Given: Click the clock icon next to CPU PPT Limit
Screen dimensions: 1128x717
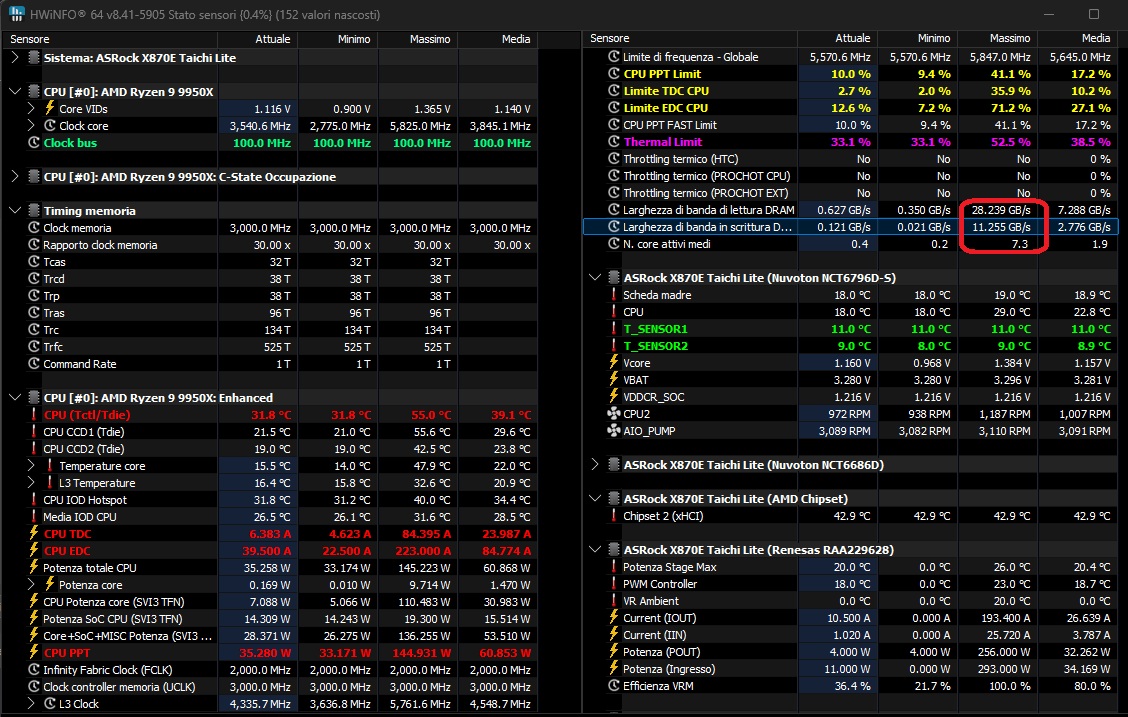Looking at the screenshot, I should coord(614,73).
